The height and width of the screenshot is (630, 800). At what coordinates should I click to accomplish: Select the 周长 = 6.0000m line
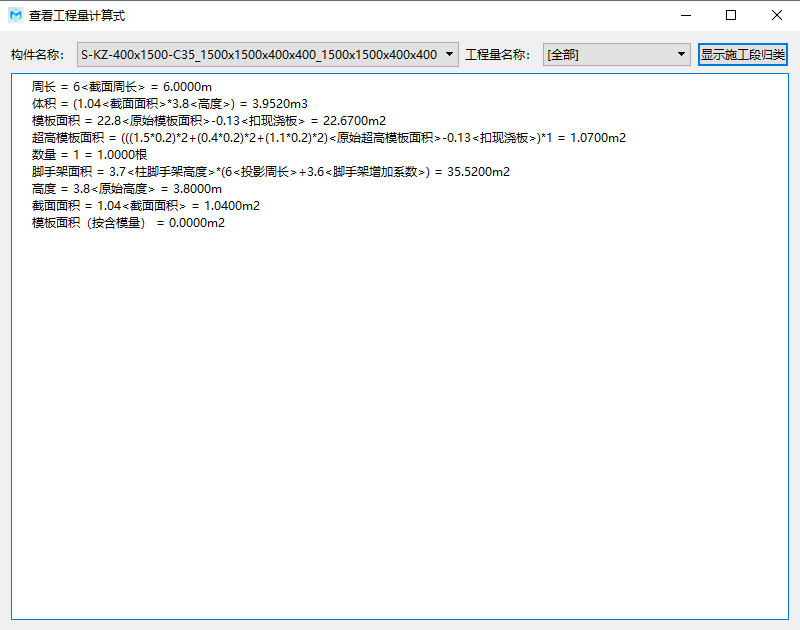[x=121, y=87]
